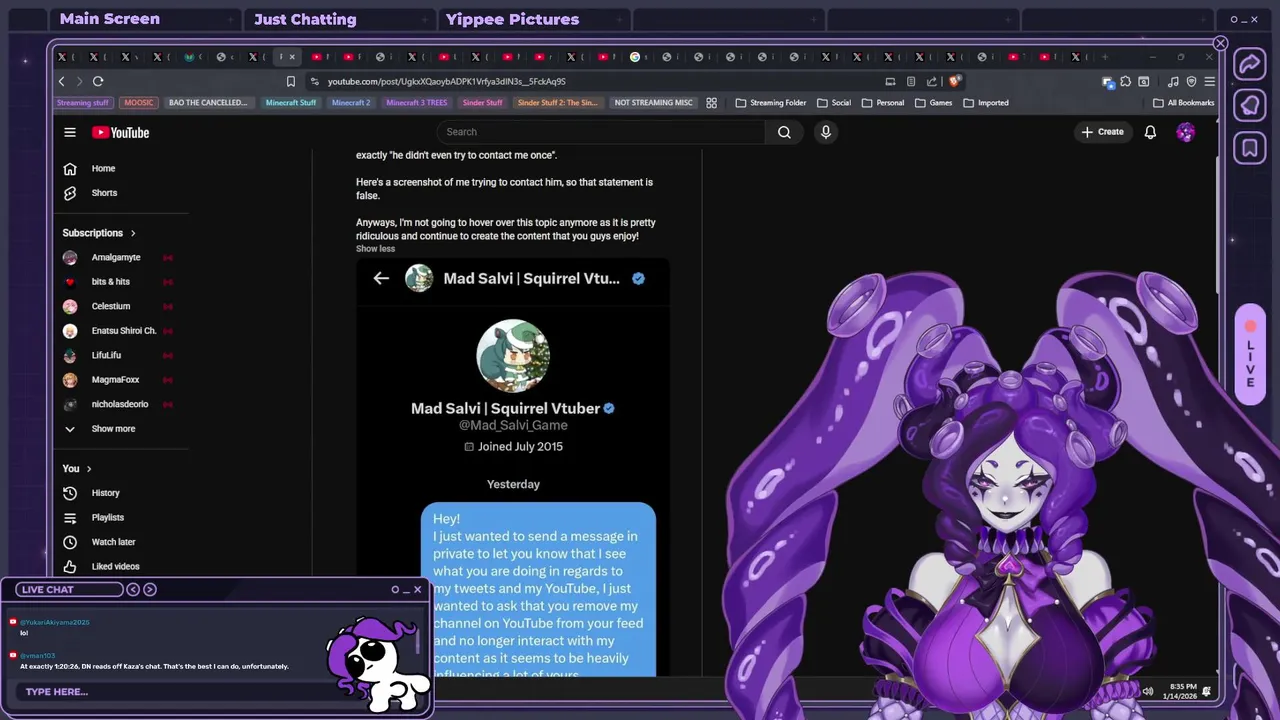Open the MOOSIC bookmark

pyautogui.click(x=139, y=103)
